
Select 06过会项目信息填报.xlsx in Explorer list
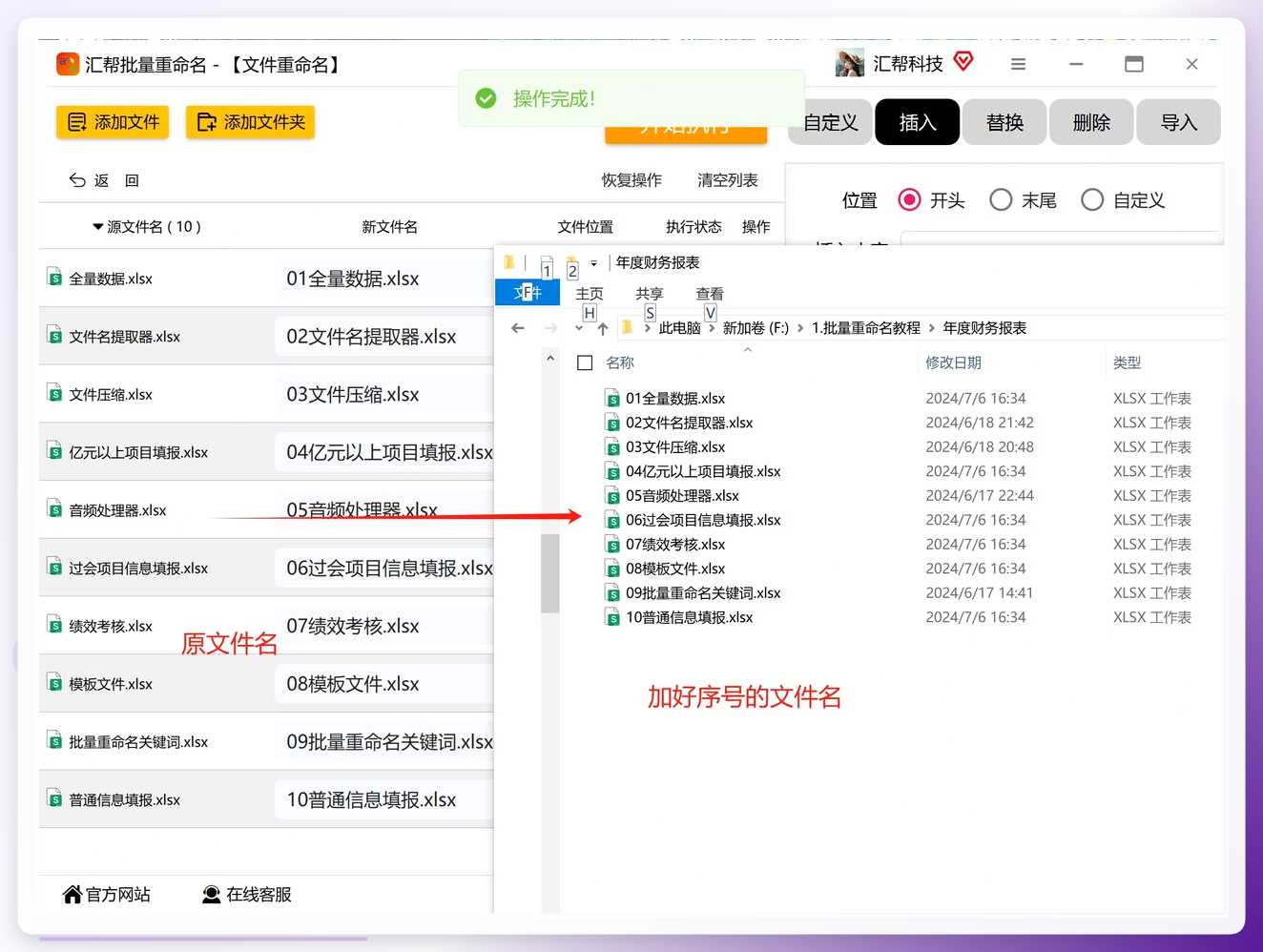703,520
